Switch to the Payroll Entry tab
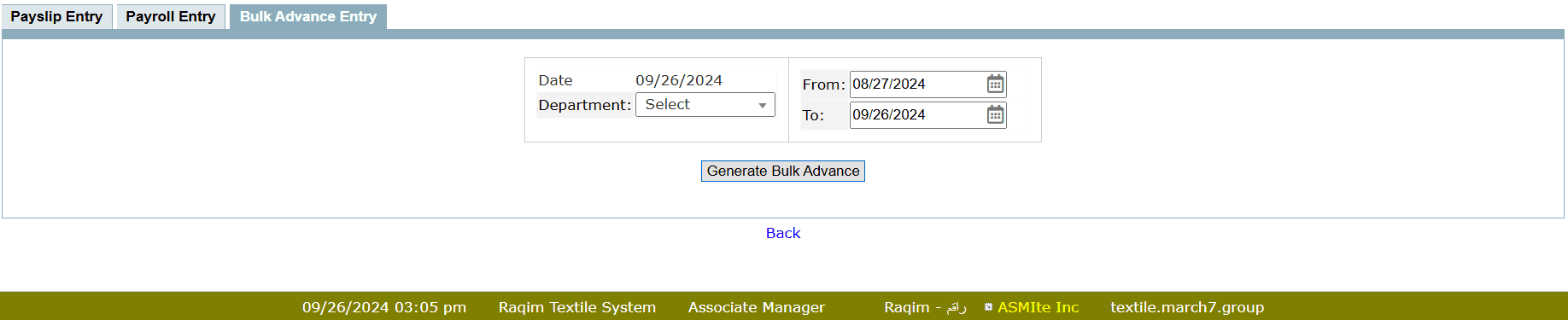This screenshot has width=1568, height=320. coord(171,16)
